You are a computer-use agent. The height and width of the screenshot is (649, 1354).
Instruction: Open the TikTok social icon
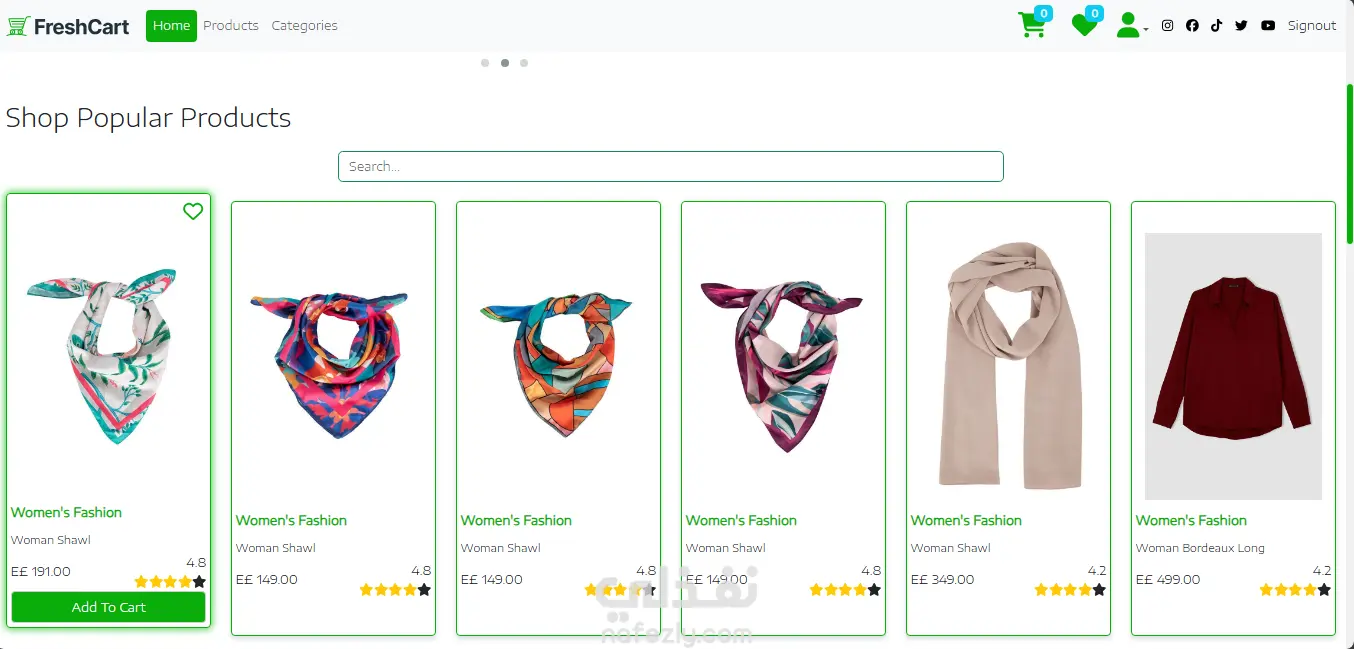(x=1216, y=26)
